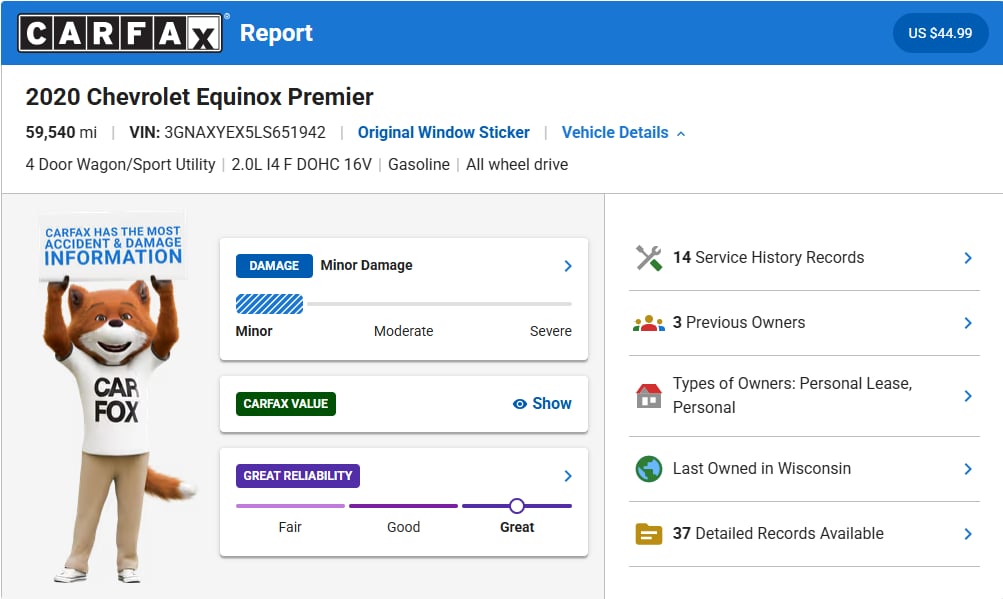Click the CARFAX logo
The image size is (1003, 599).
pos(120,33)
